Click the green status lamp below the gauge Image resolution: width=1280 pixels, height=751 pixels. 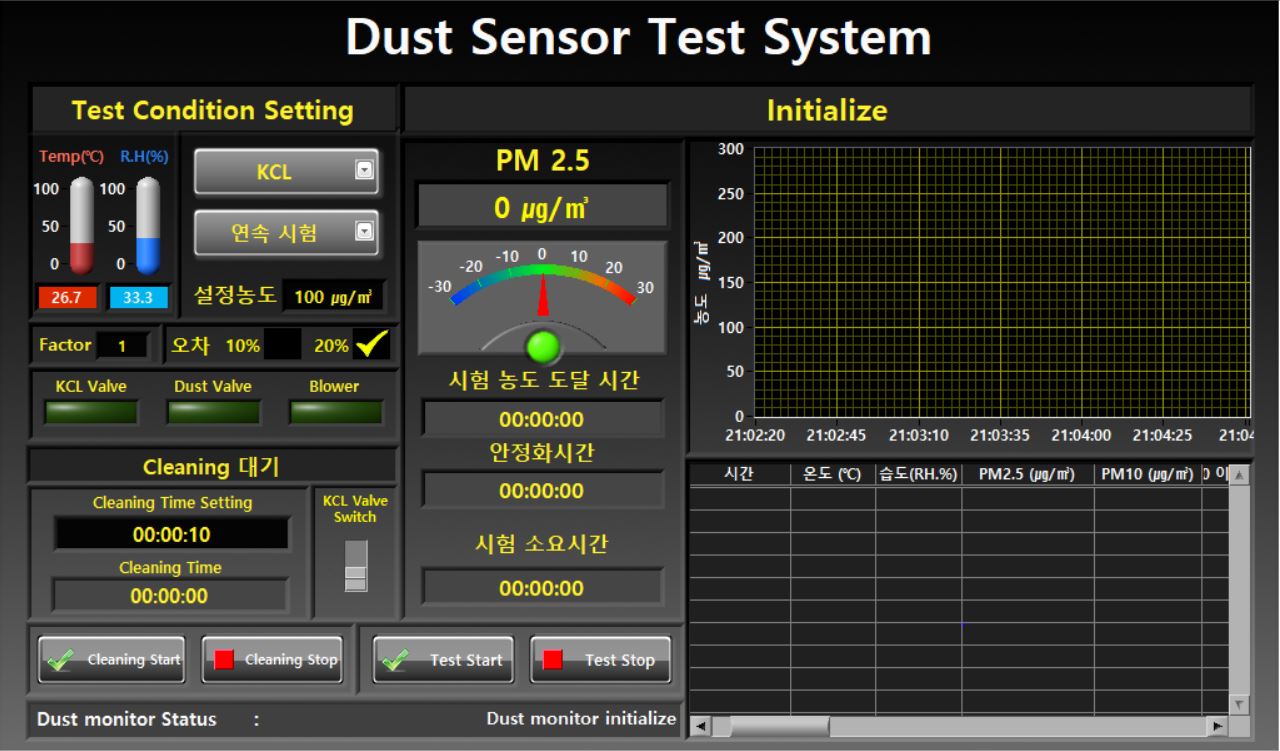click(x=542, y=345)
